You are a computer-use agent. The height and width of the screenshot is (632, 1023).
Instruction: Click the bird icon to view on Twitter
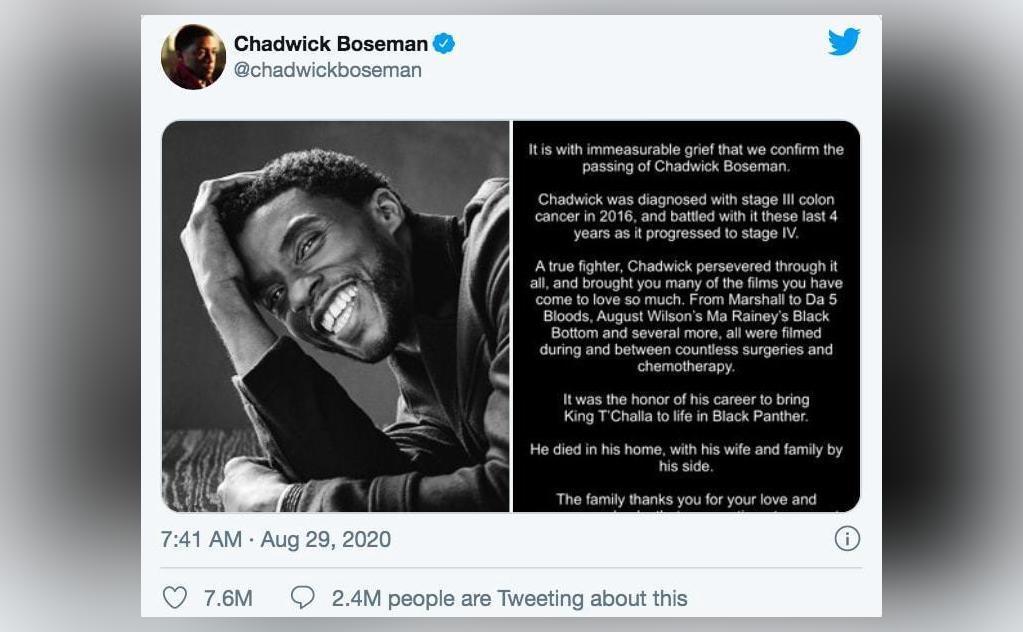tap(844, 42)
